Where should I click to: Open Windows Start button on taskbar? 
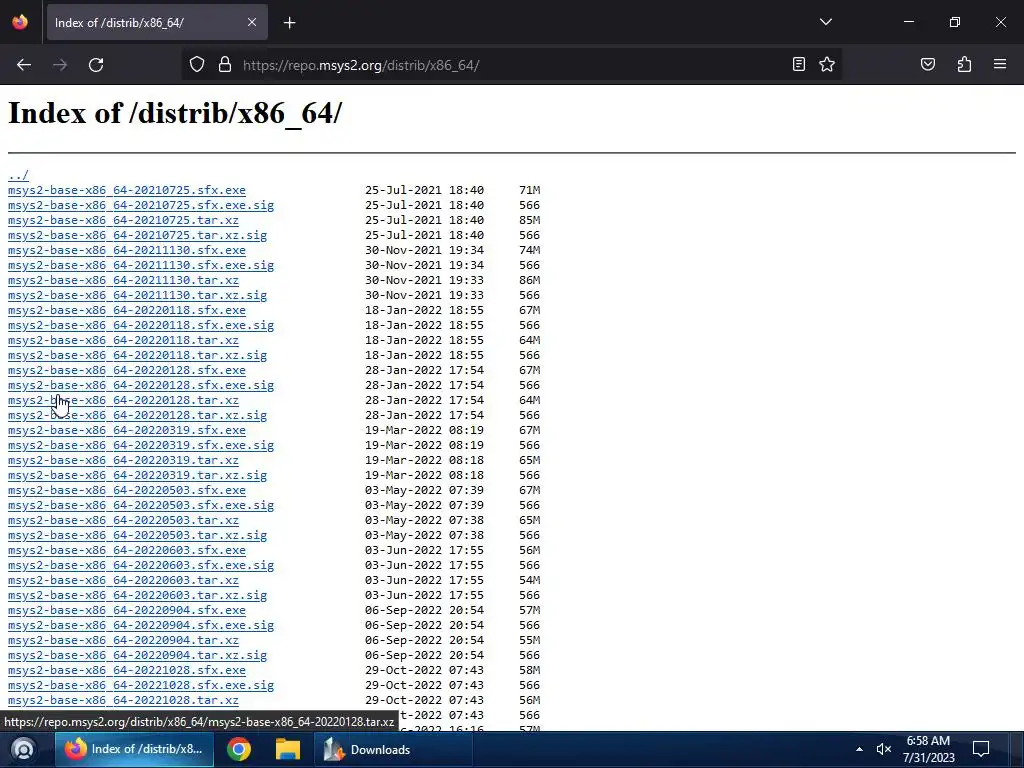click(23, 750)
